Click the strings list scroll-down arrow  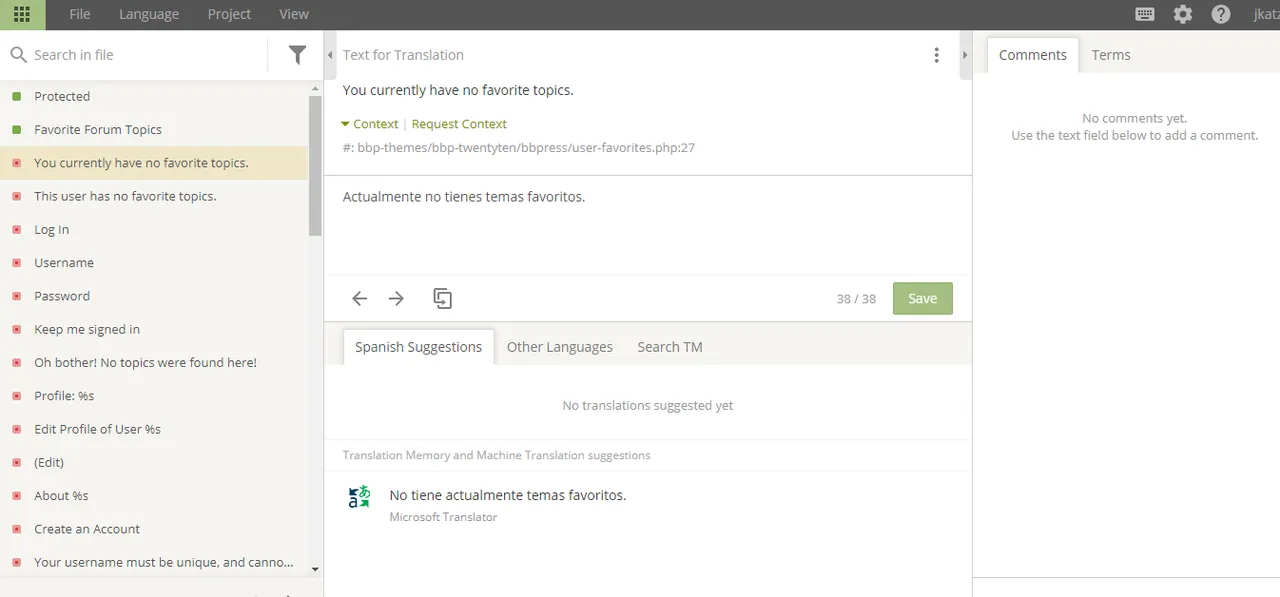pyautogui.click(x=316, y=569)
